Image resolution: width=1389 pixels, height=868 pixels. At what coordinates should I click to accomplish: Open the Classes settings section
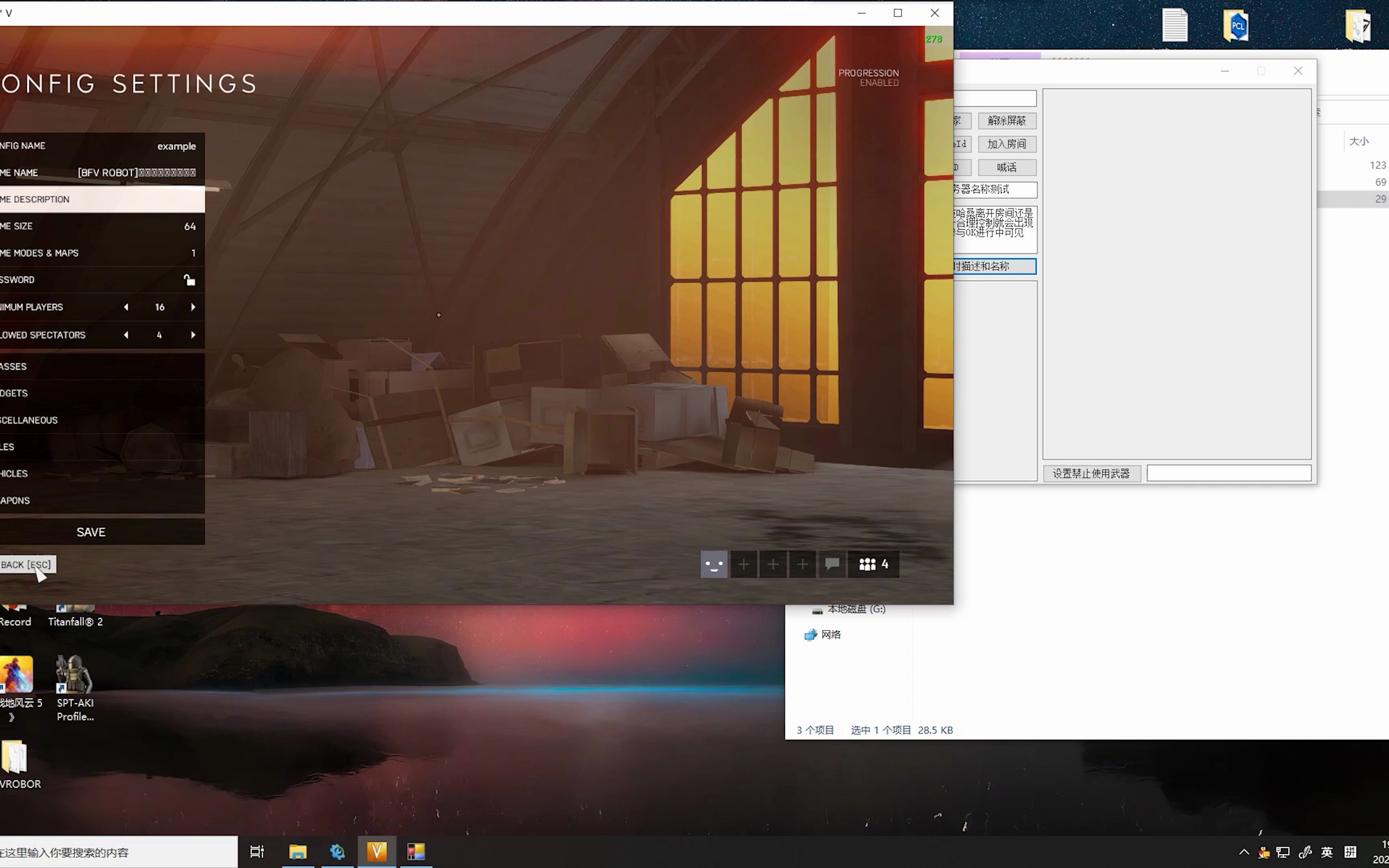point(102,366)
